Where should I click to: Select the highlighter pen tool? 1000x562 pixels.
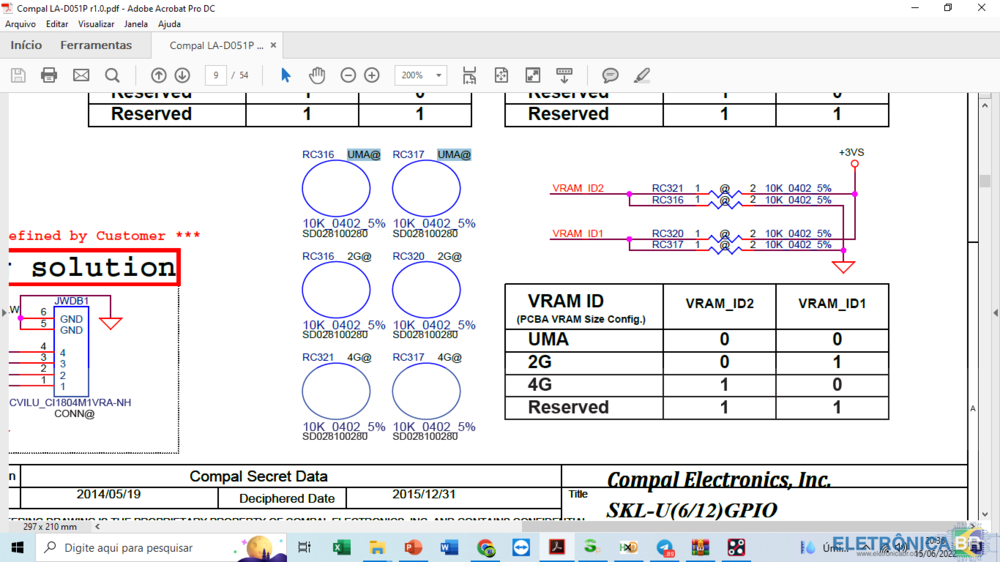coord(642,75)
